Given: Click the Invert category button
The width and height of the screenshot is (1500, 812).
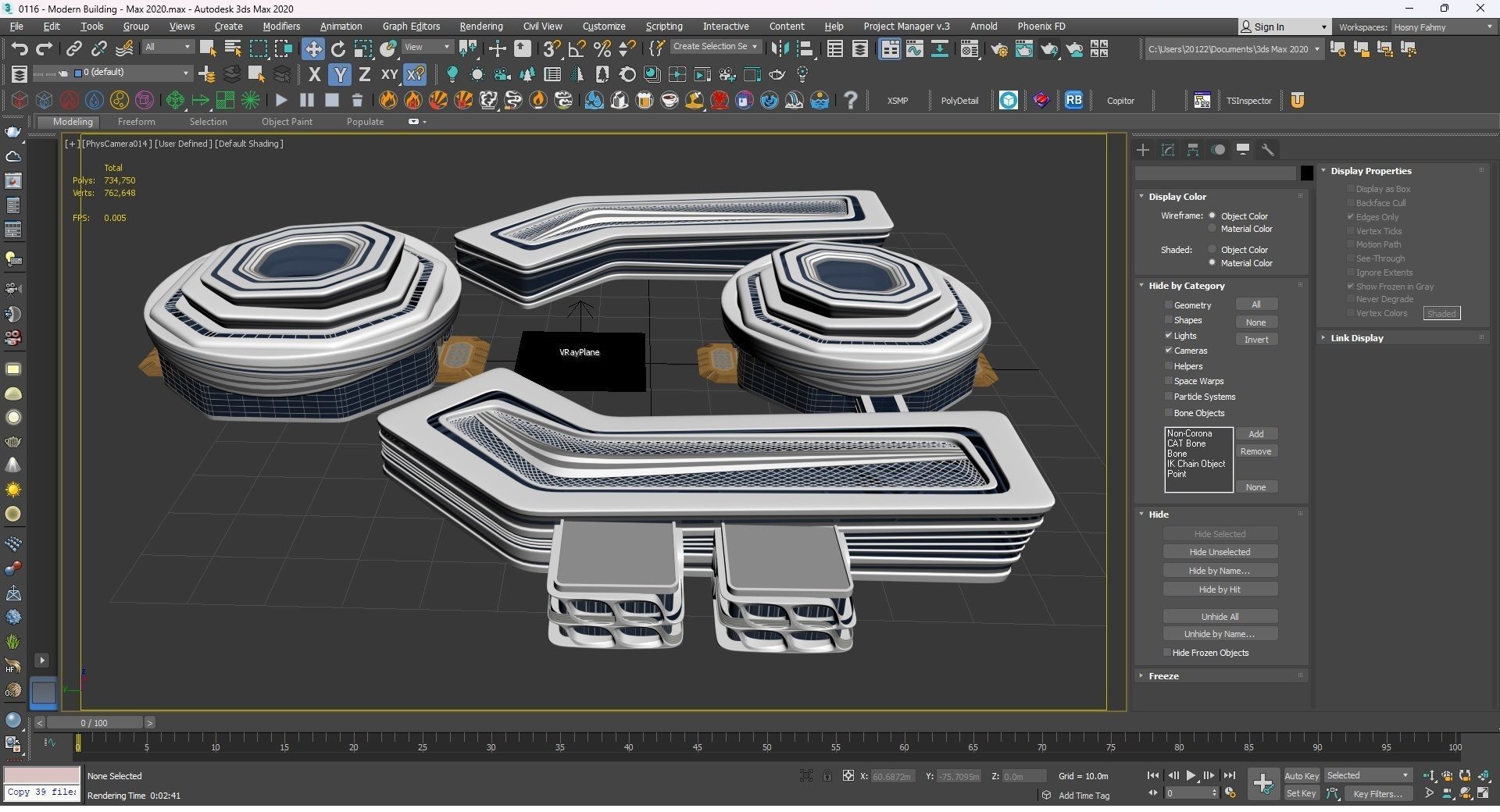Looking at the screenshot, I should pos(1256,340).
